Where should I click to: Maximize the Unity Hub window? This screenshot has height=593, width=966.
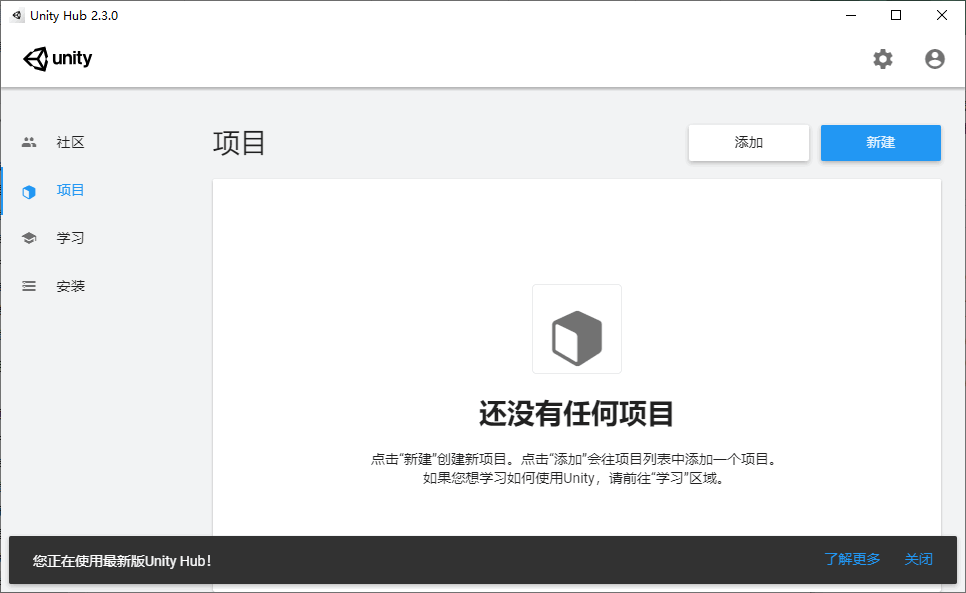896,15
